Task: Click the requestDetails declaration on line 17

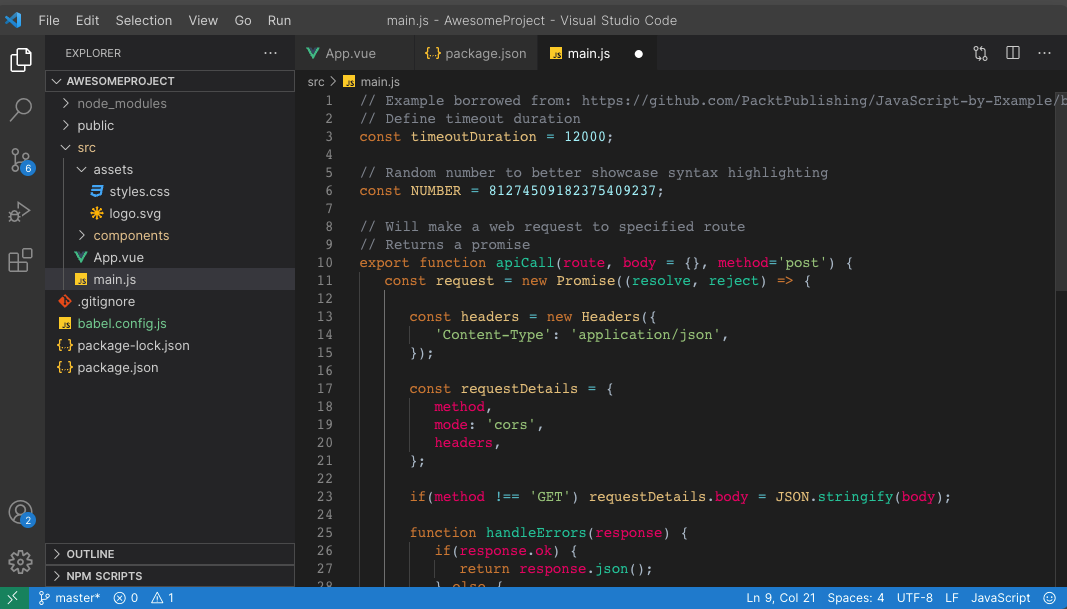Action: coord(519,389)
